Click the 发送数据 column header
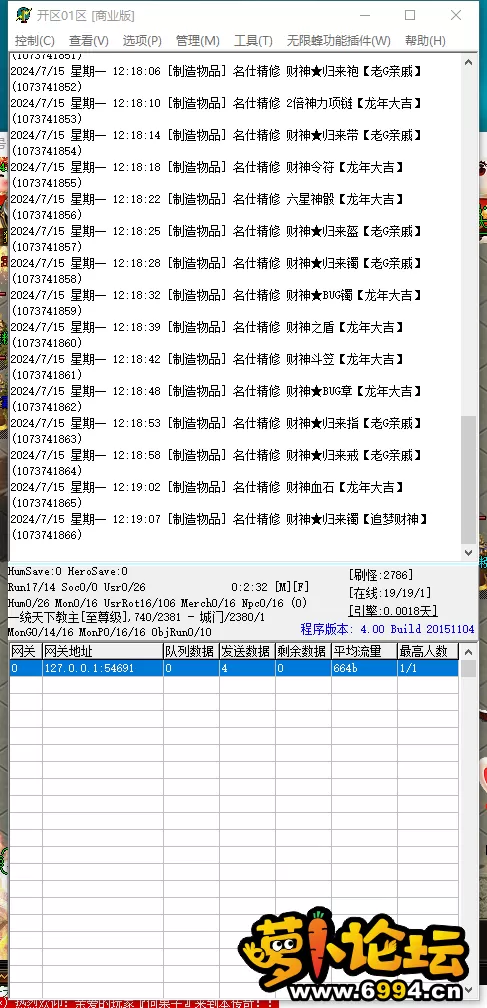Viewport: 487px width, 1008px height. pyautogui.click(x=247, y=652)
